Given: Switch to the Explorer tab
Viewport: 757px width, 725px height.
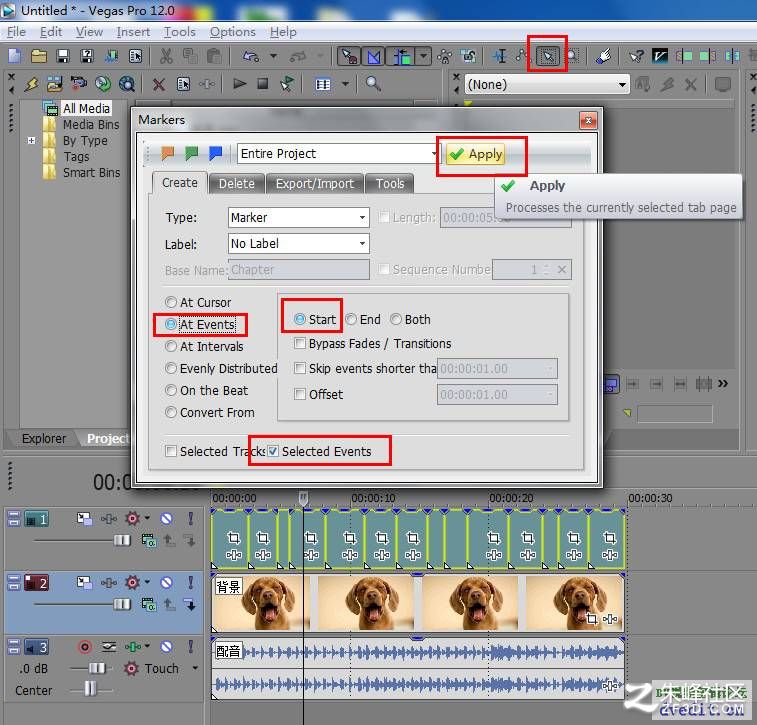Looking at the screenshot, I should 43,438.
